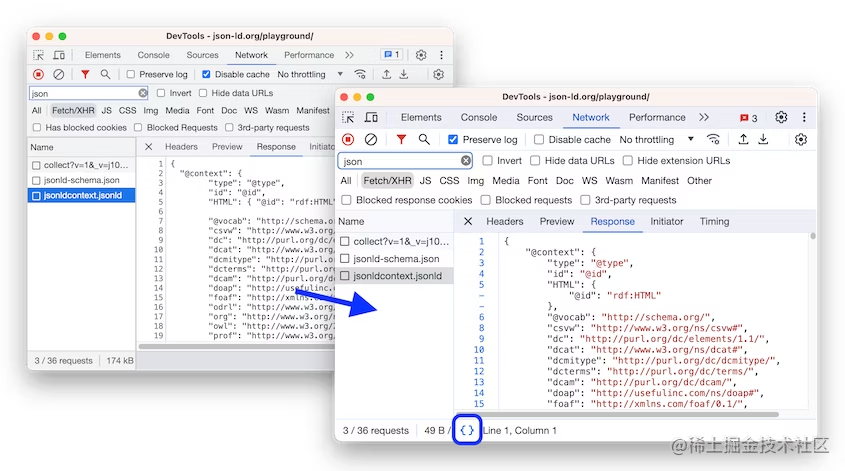Import HAR upload arrow in back window
The image size is (845, 471).
[x=386, y=74]
